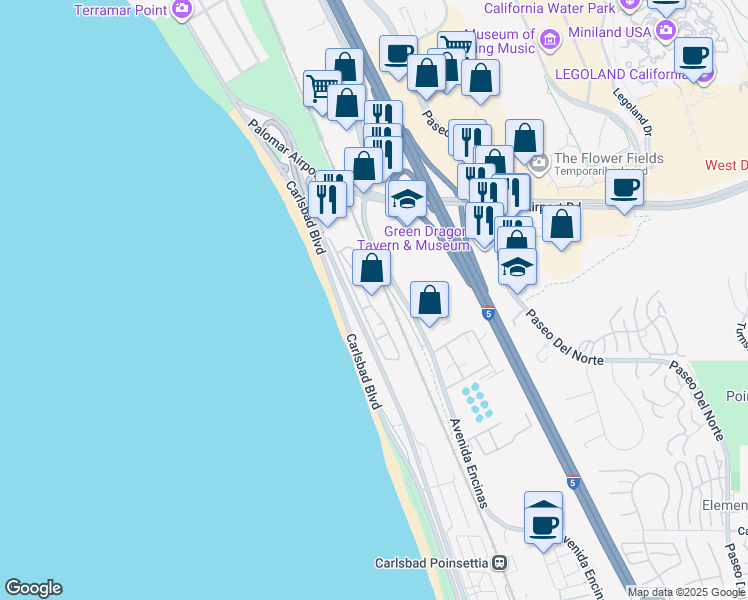
Task: Click the Map data ©2025 Google text
Action: pos(686,593)
